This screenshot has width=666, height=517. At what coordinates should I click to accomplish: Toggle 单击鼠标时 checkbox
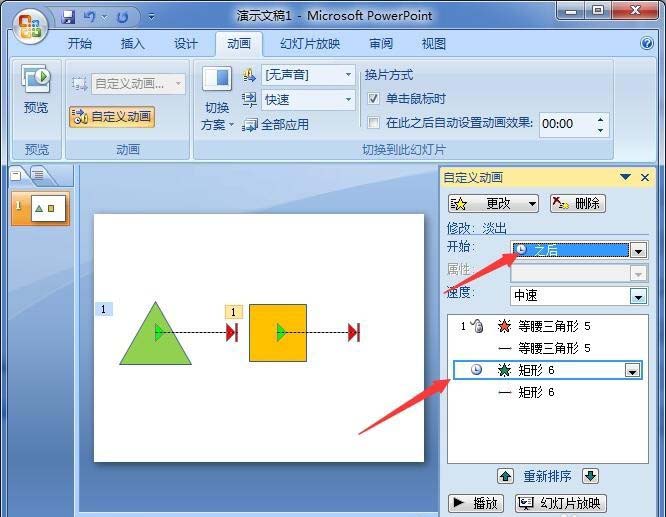373,99
